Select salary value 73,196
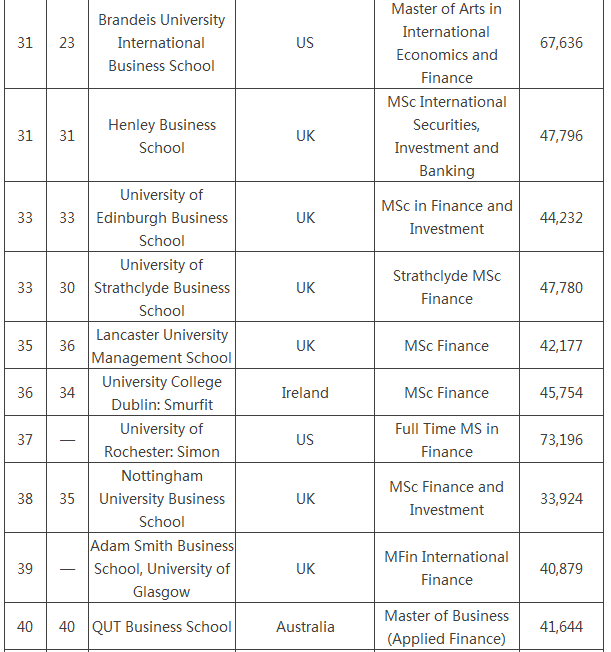The width and height of the screenshot is (611, 652). 561,440
